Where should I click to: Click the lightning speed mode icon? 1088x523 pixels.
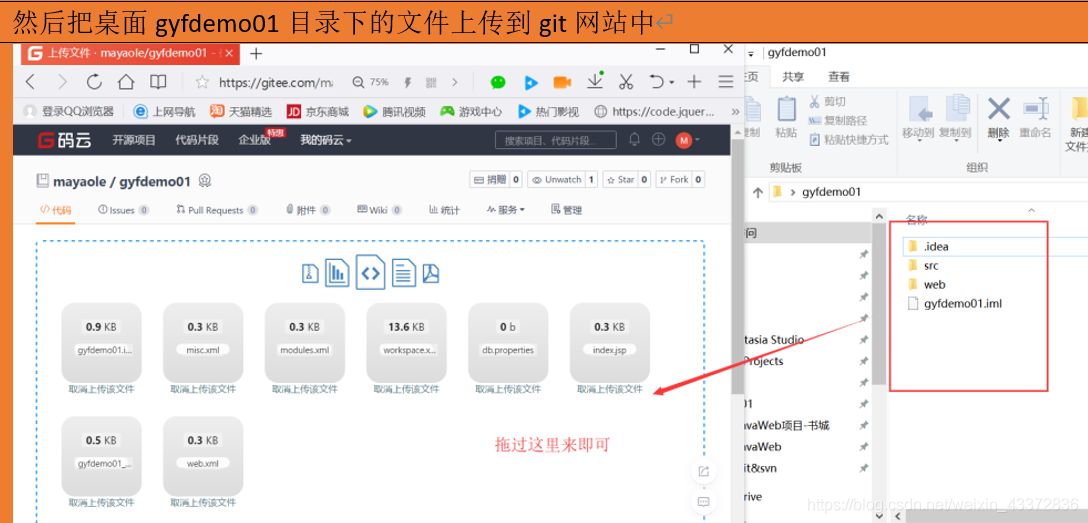[408, 83]
